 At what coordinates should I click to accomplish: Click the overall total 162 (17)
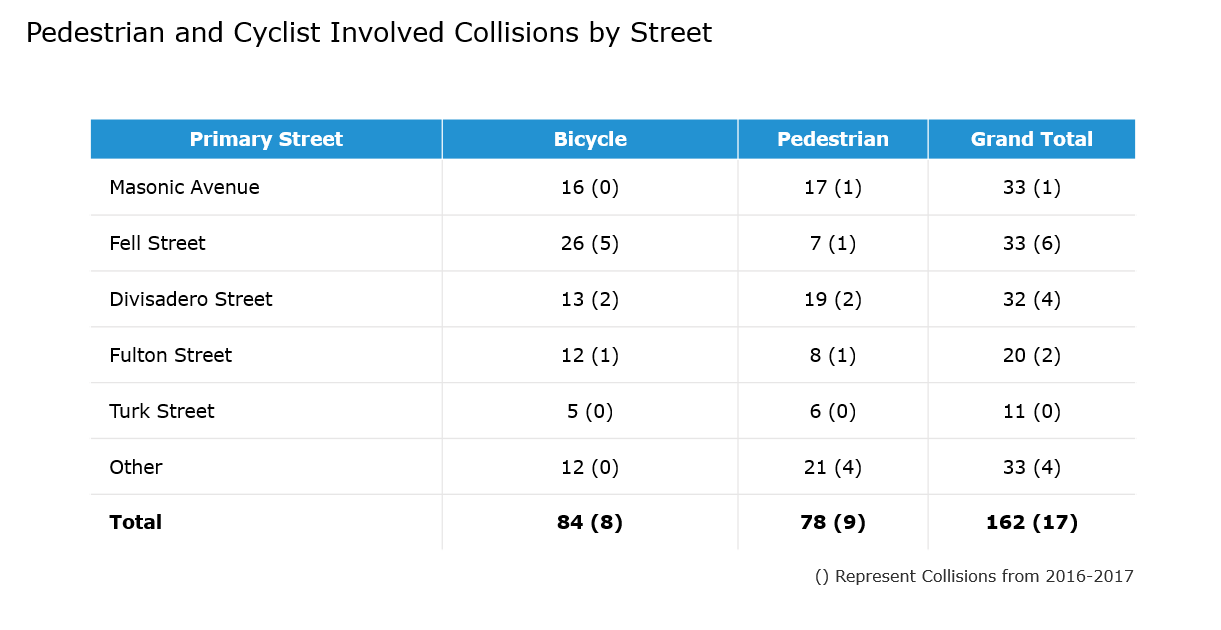tap(1031, 522)
